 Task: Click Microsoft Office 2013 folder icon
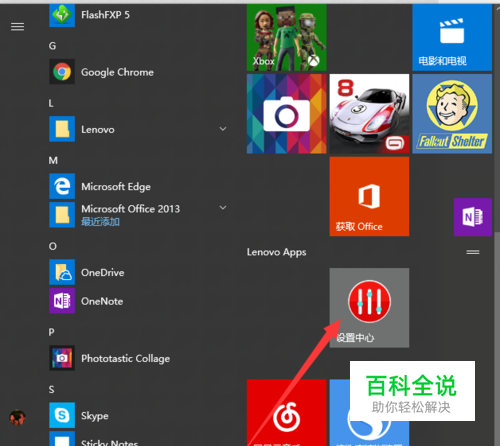click(62, 215)
